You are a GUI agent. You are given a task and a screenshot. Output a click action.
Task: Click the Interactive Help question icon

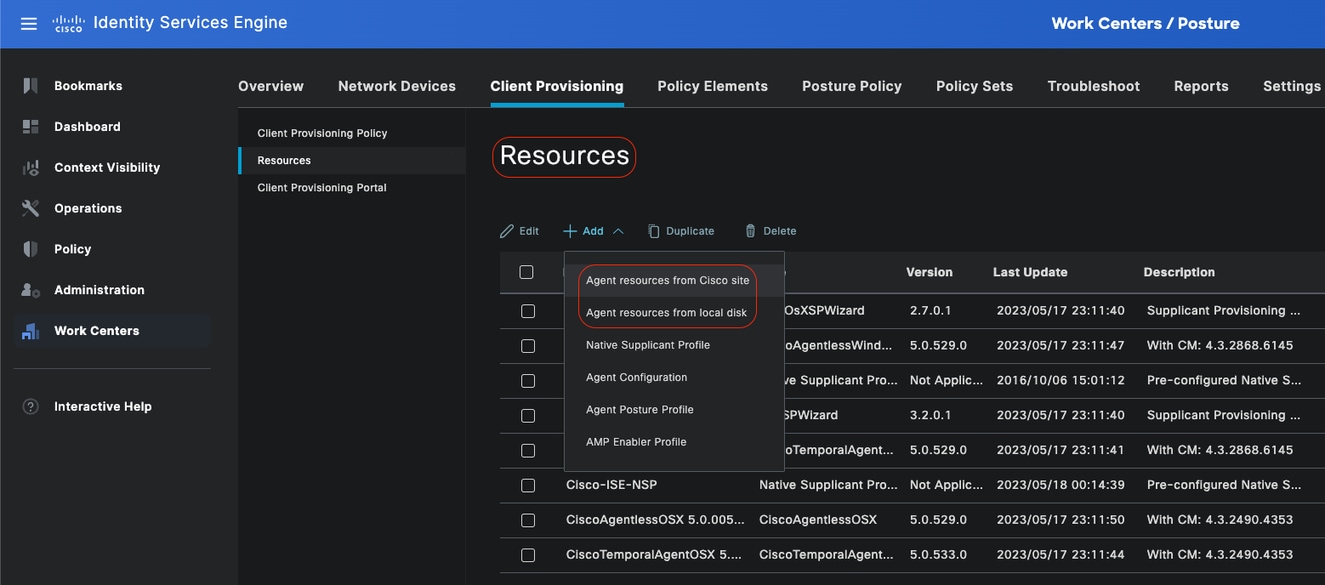click(x=30, y=407)
